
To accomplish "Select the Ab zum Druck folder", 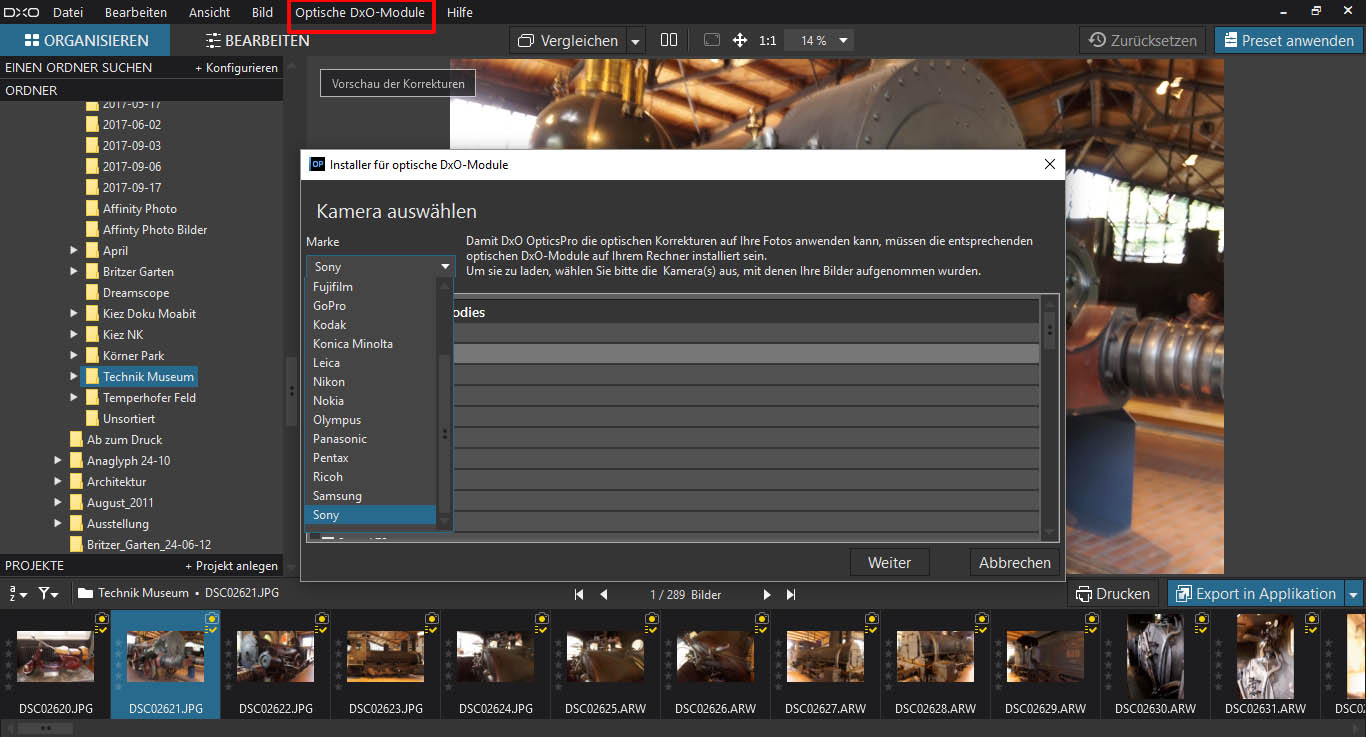I will pos(124,440).
